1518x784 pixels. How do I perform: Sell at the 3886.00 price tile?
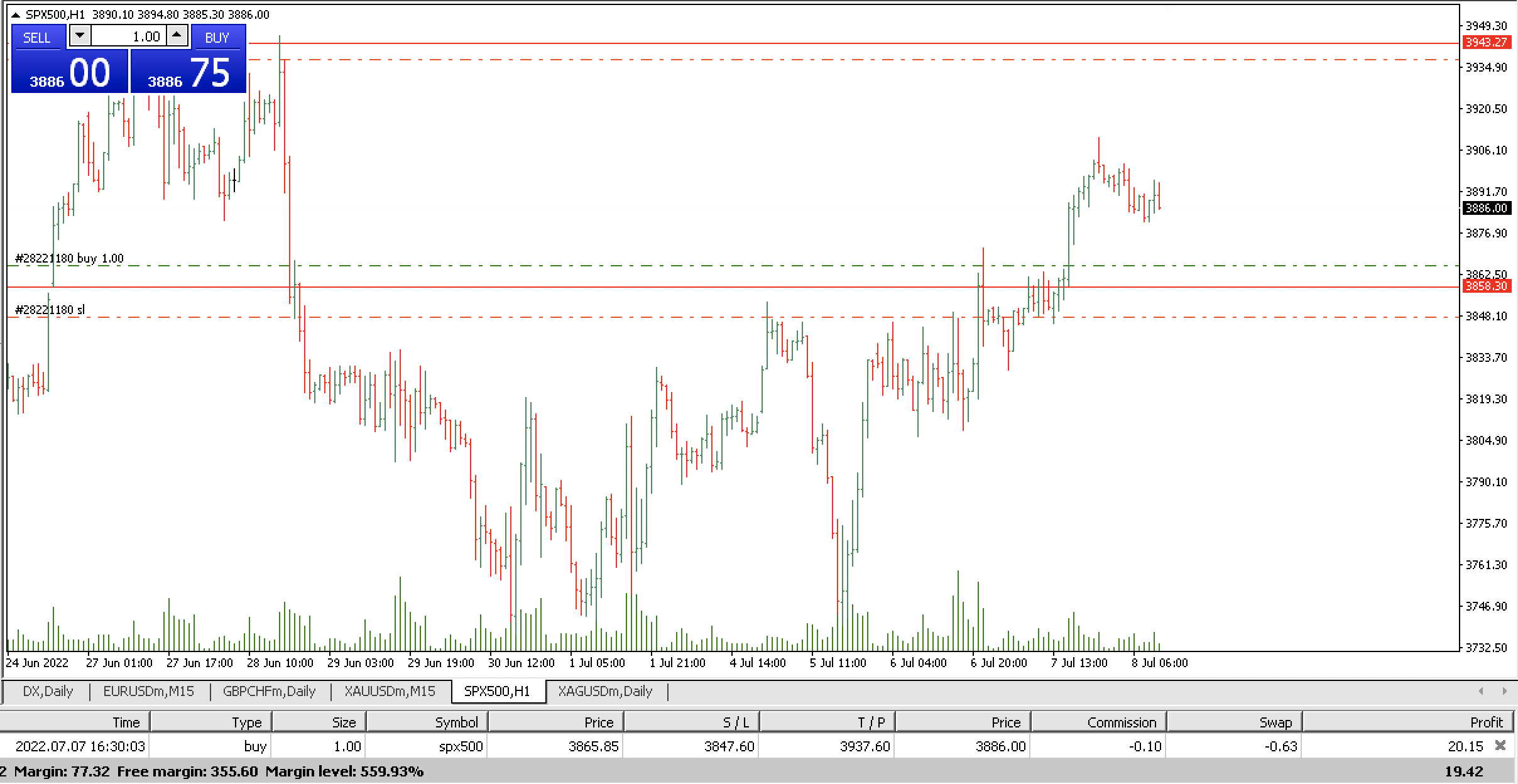click(x=70, y=72)
